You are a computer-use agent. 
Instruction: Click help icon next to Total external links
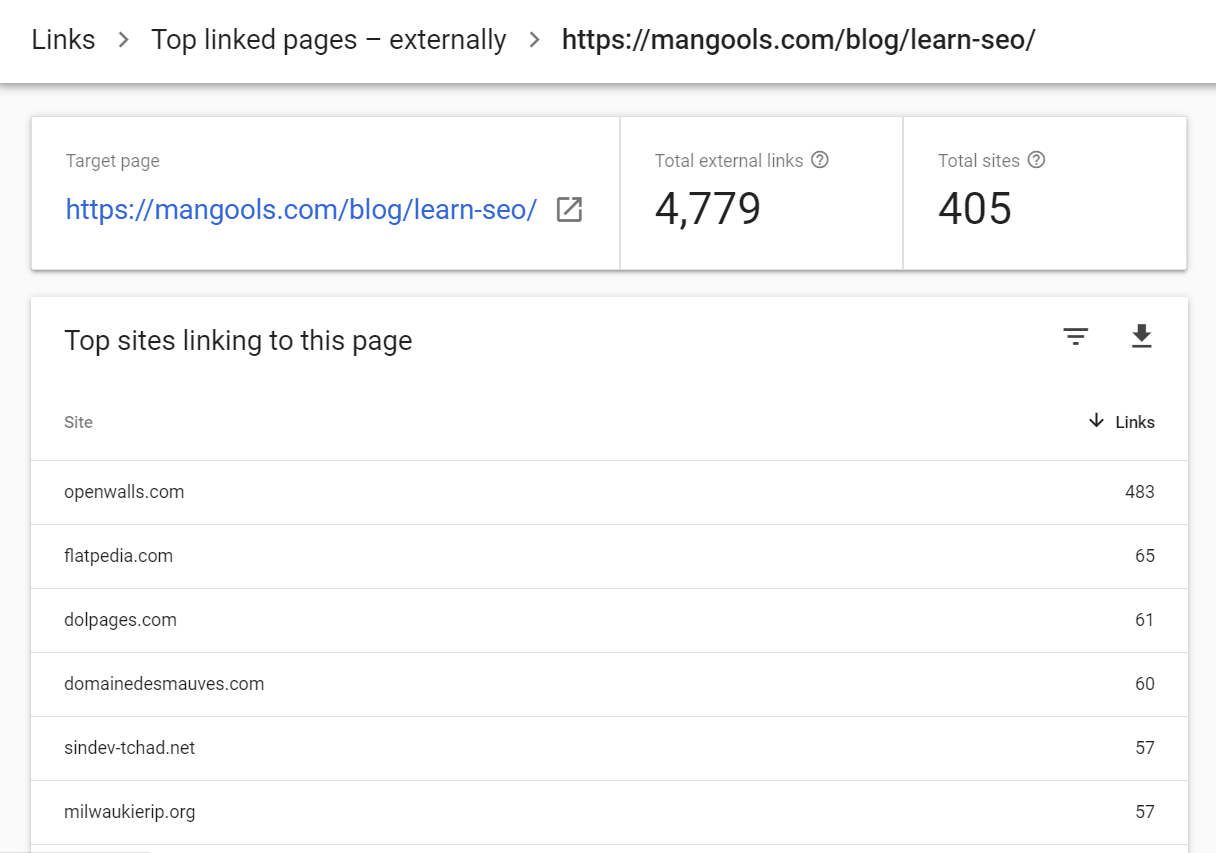[820, 160]
